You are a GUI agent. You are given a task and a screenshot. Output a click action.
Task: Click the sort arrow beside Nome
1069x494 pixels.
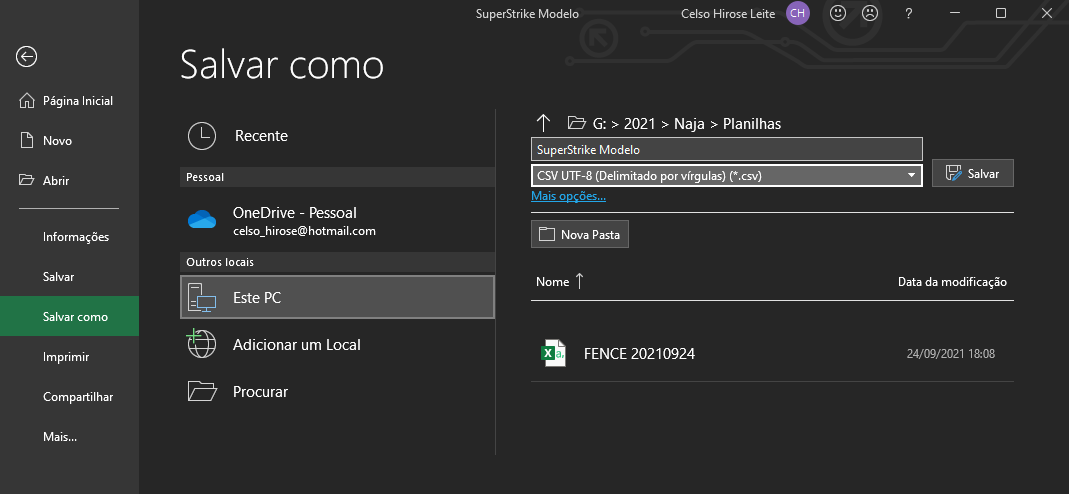[x=579, y=281]
